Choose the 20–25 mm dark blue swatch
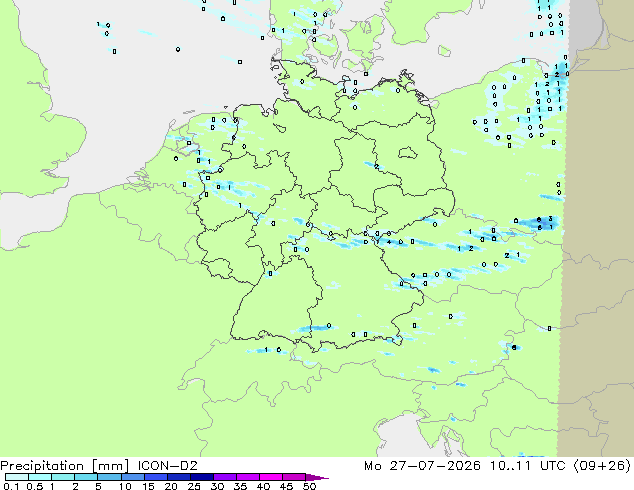The height and width of the screenshot is (490, 634). coord(178,477)
